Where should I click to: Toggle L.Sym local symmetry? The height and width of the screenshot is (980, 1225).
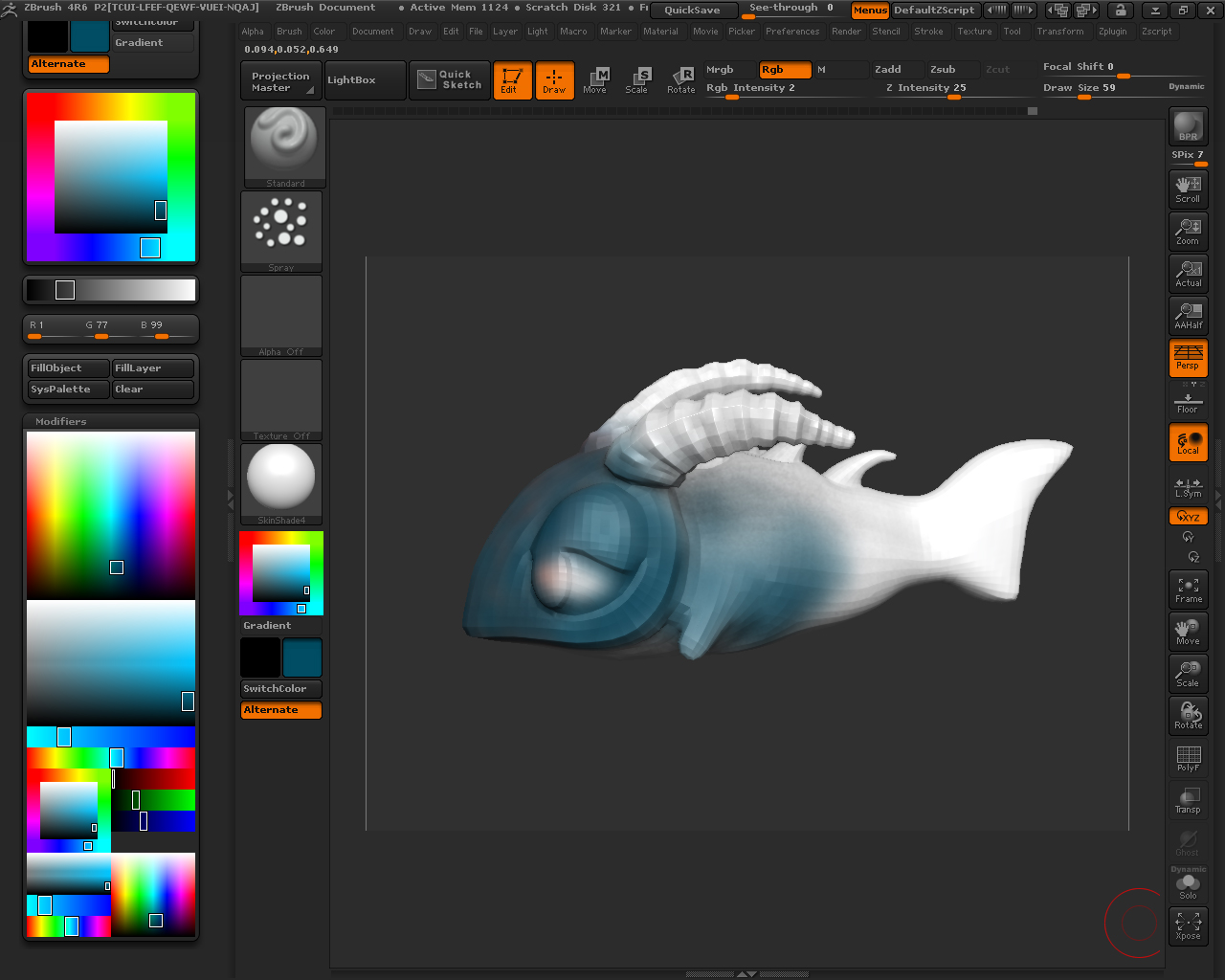[1188, 486]
